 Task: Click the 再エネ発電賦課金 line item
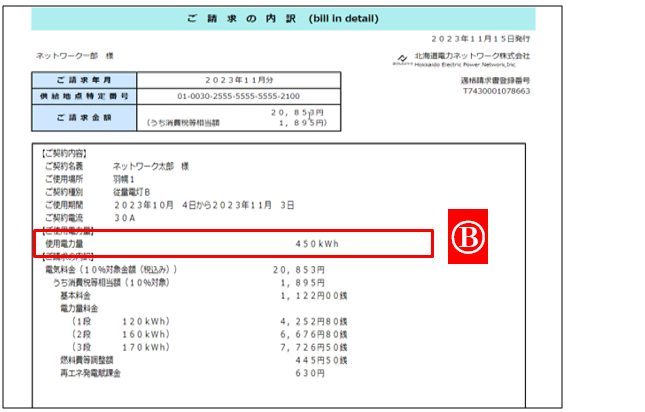(91, 373)
